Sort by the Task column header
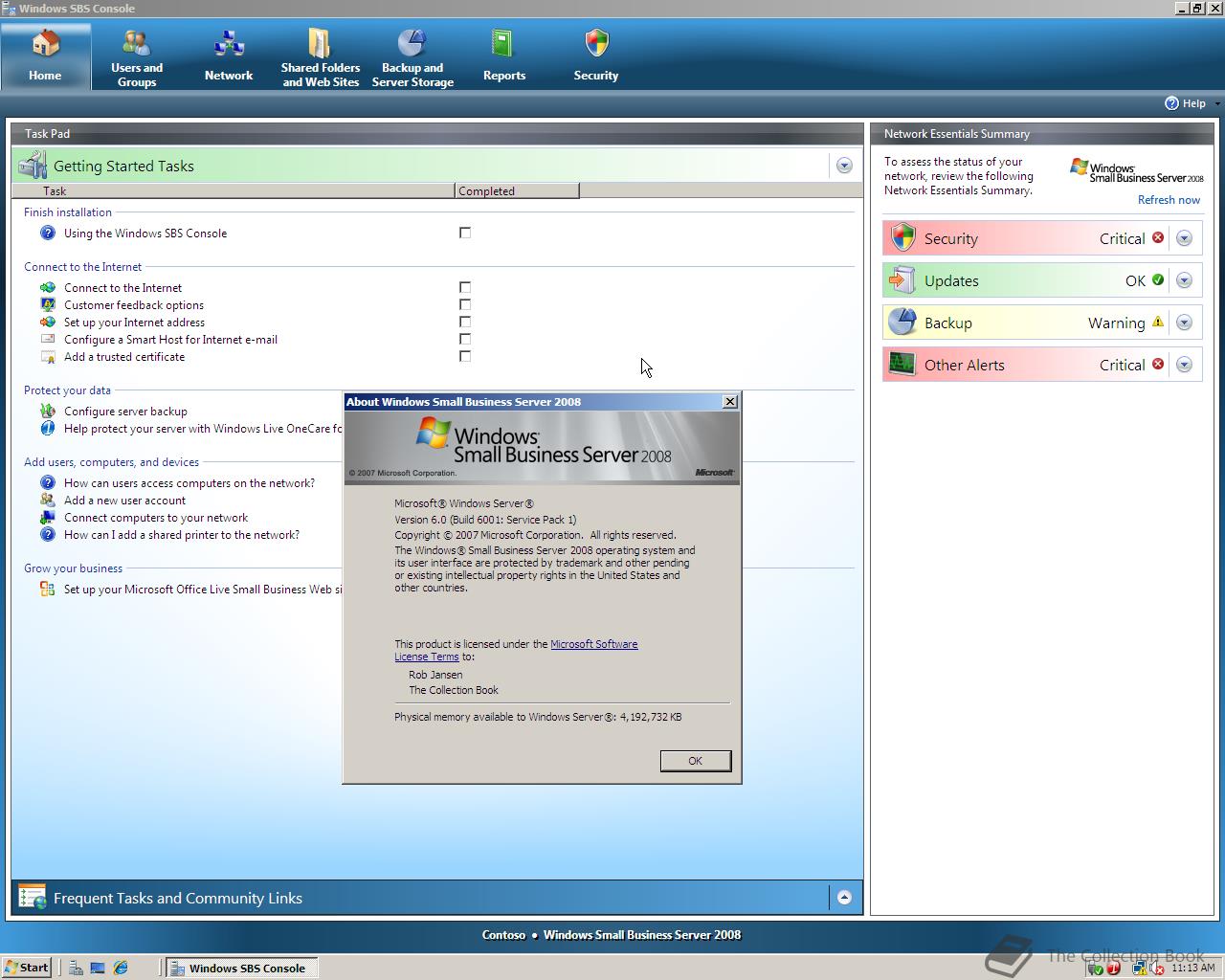 click(234, 190)
